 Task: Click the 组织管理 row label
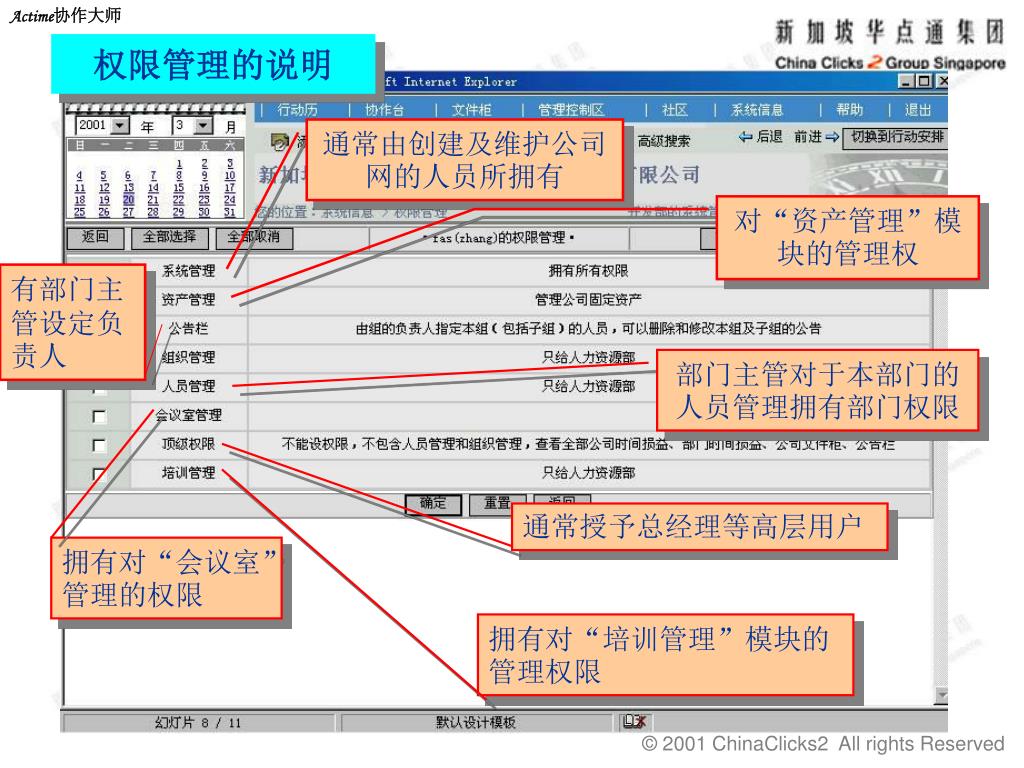188,357
